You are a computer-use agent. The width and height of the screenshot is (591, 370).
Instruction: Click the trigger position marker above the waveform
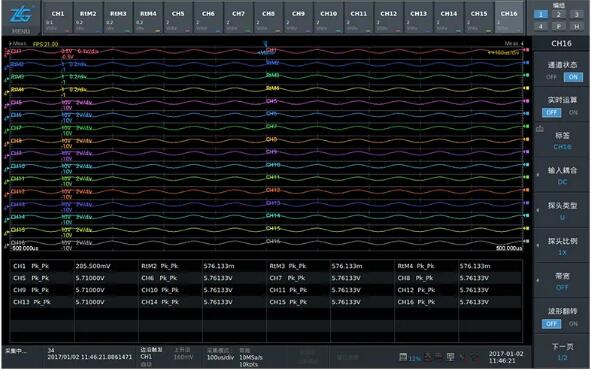[x=265, y=44]
